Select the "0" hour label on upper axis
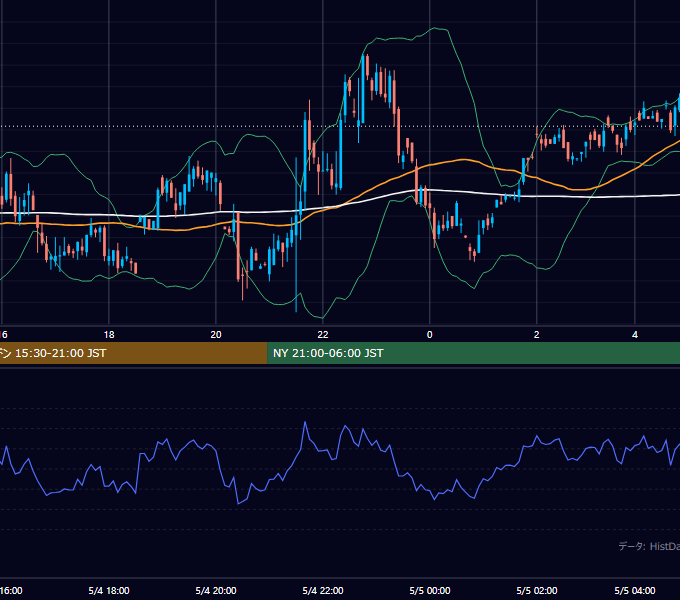This screenshot has width=680, height=600. pyautogui.click(x=430, y=335)
